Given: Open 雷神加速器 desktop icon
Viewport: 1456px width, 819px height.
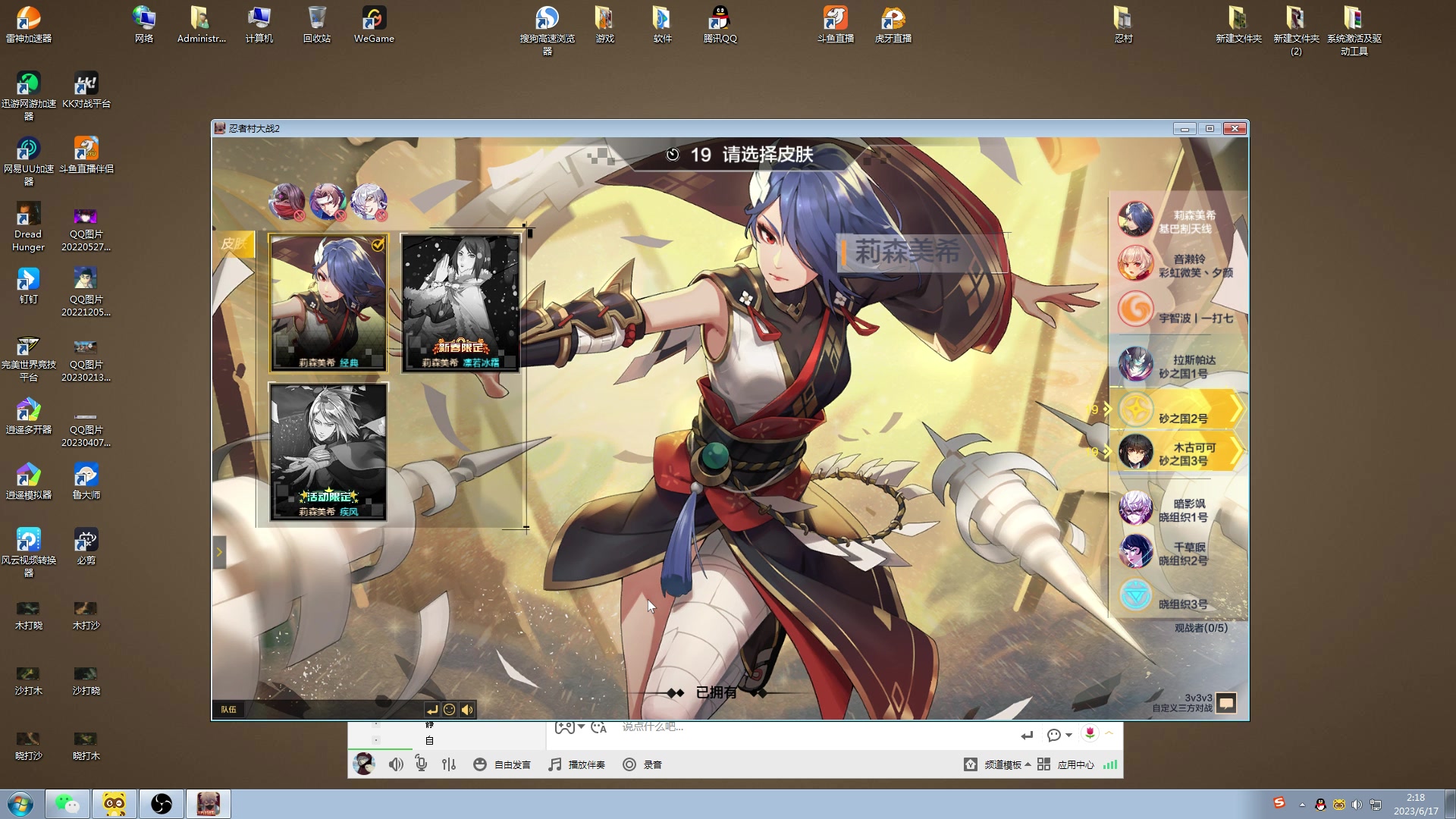Looking at the screenshot, I should (x=29, y=24).
